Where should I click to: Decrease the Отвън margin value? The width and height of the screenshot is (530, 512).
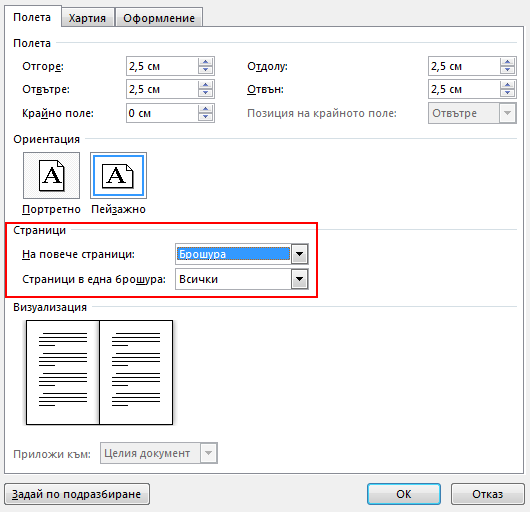tap(507, 93)
